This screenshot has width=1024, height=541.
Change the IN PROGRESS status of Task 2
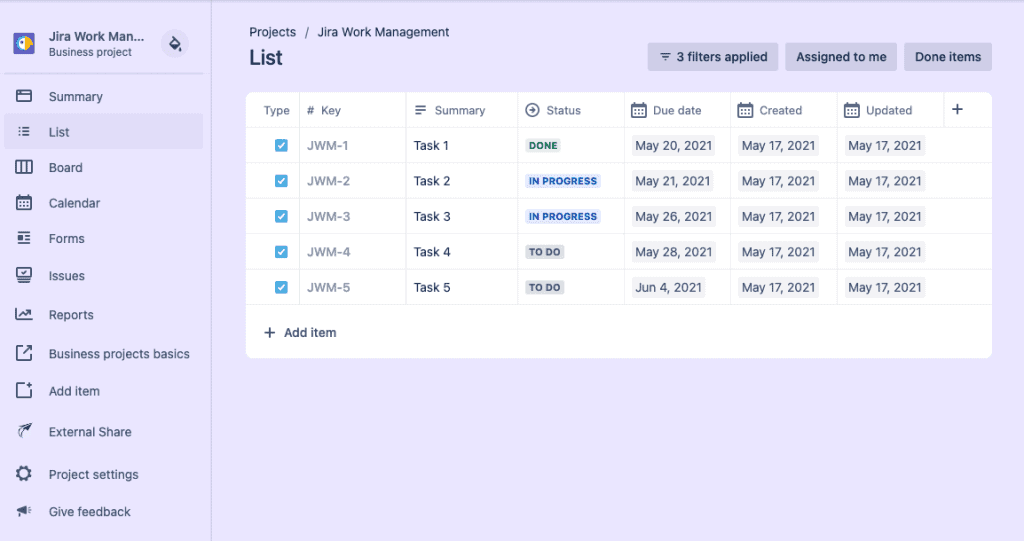point(563,181)
